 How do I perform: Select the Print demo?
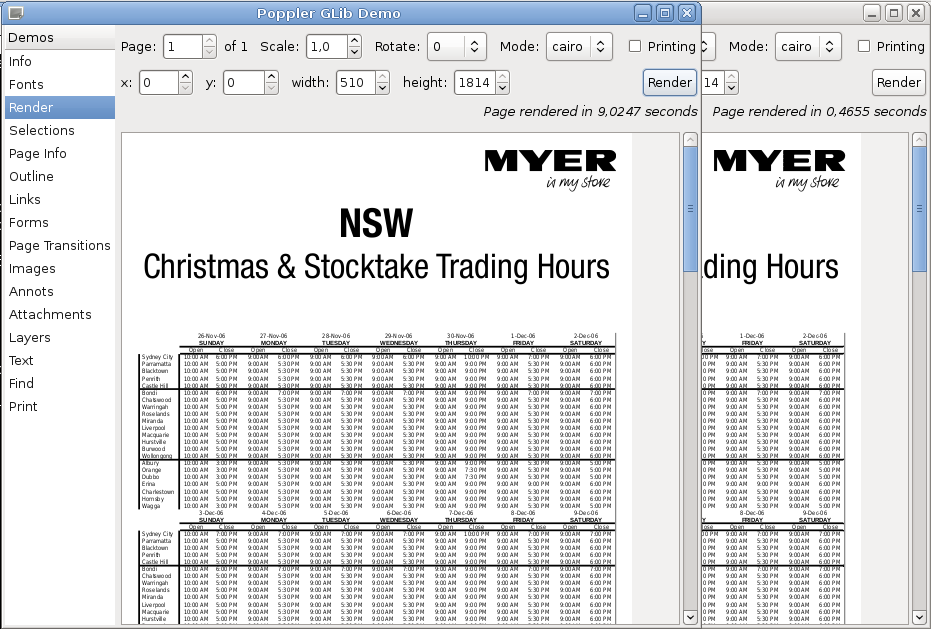point(59,407)
